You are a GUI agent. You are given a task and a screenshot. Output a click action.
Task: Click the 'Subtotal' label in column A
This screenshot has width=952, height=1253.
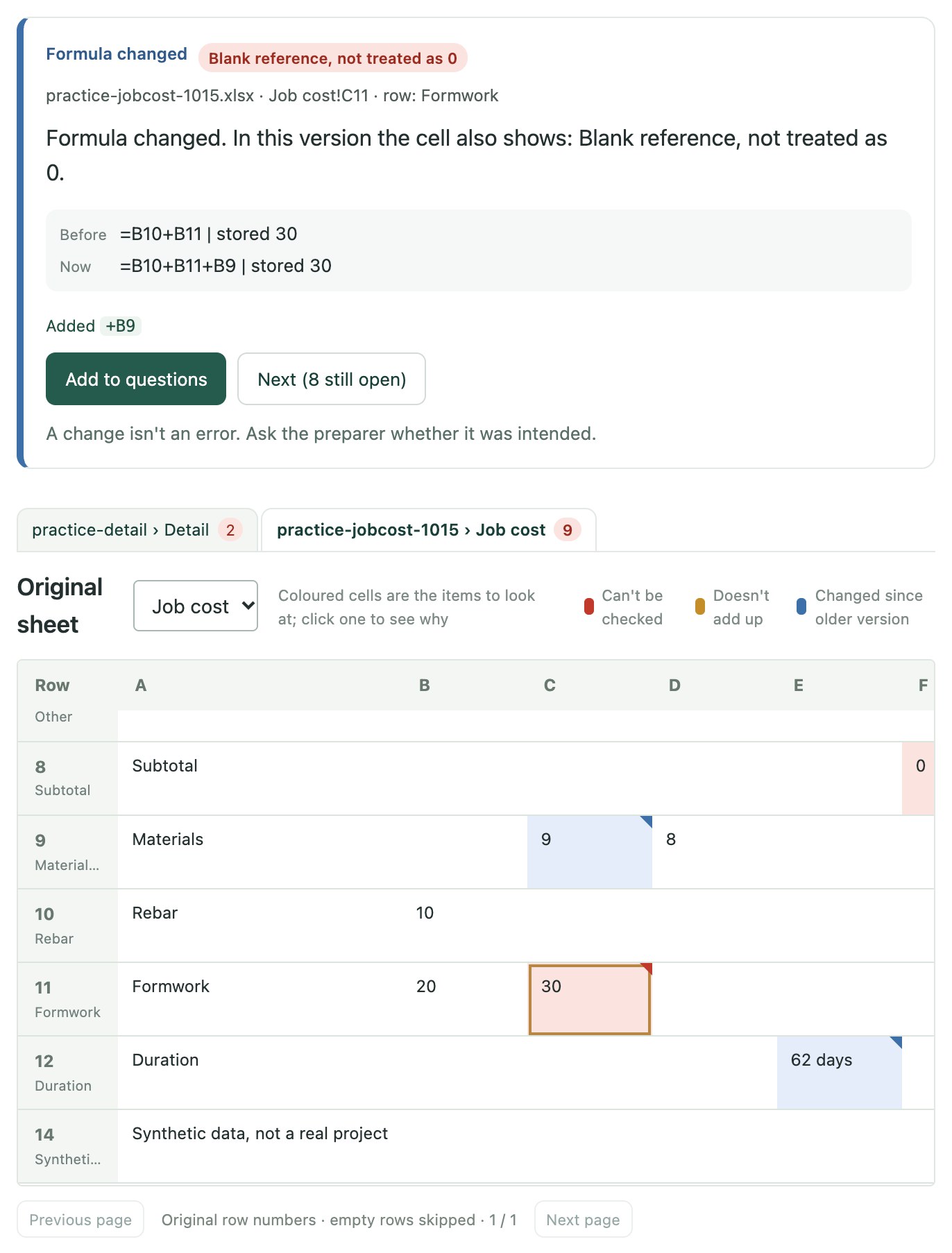click(x=165, y=766)
